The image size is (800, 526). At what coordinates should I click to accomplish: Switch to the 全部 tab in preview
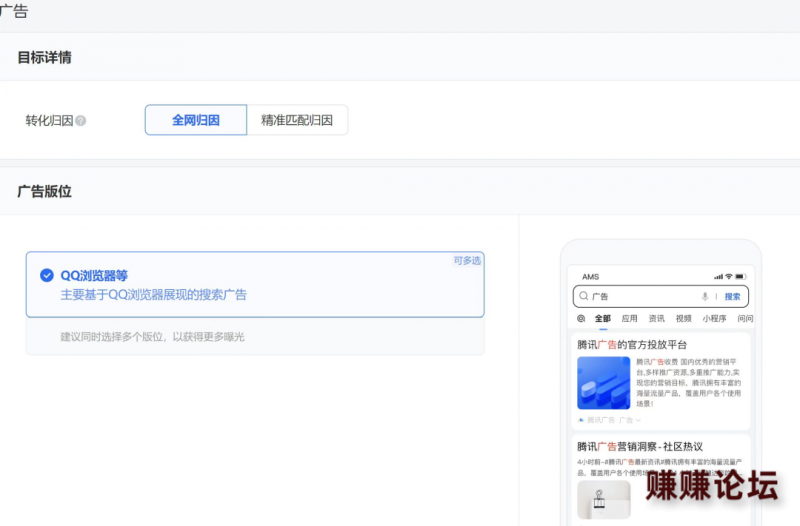[x=603, y=318]
